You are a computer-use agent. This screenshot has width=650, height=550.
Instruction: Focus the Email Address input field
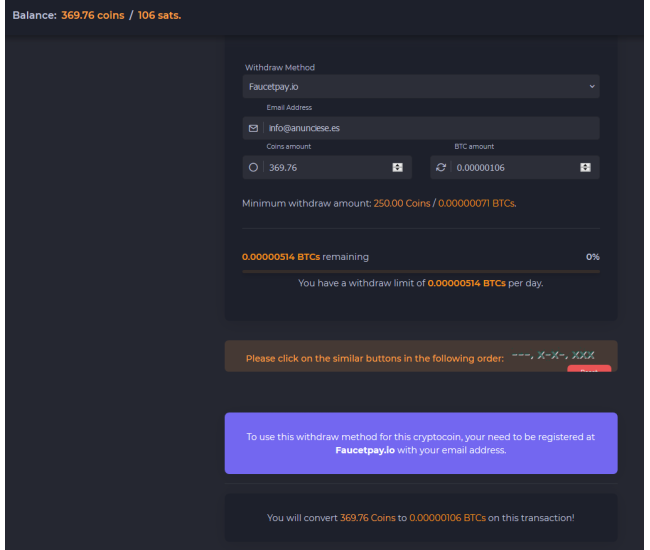[x=430, y=128]
